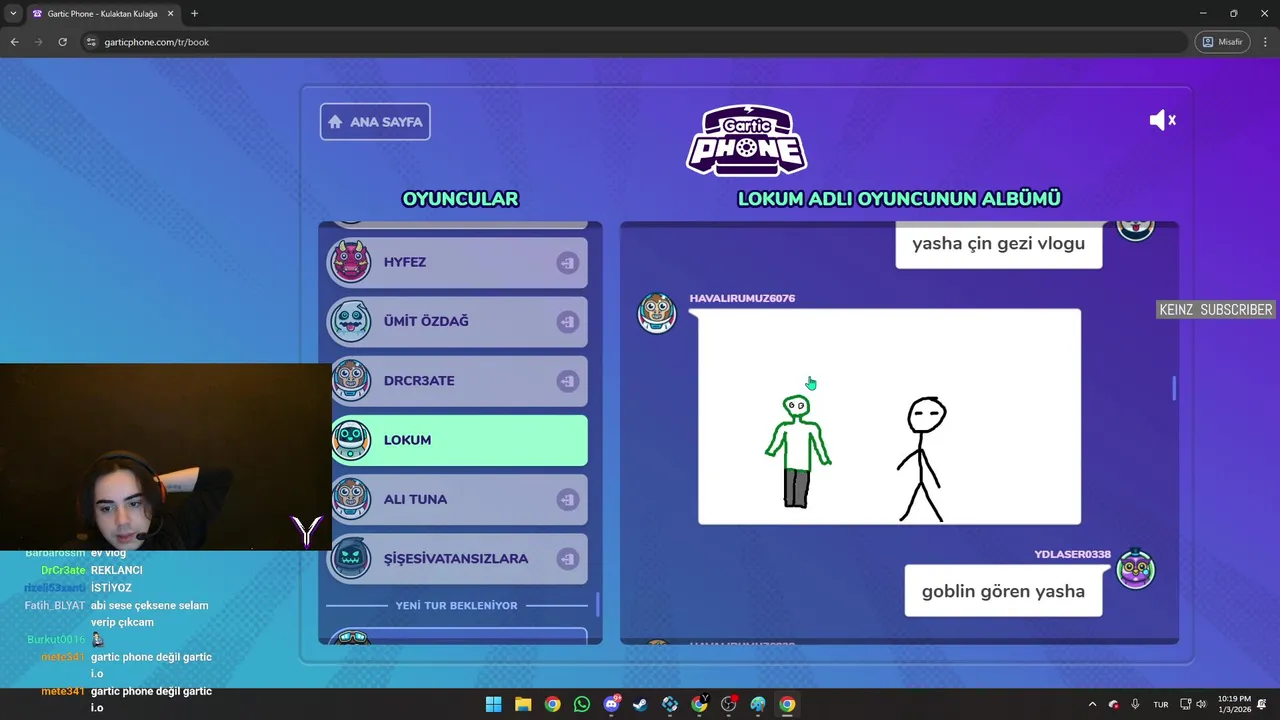Go back in the browser

click(x=14, y=42)
